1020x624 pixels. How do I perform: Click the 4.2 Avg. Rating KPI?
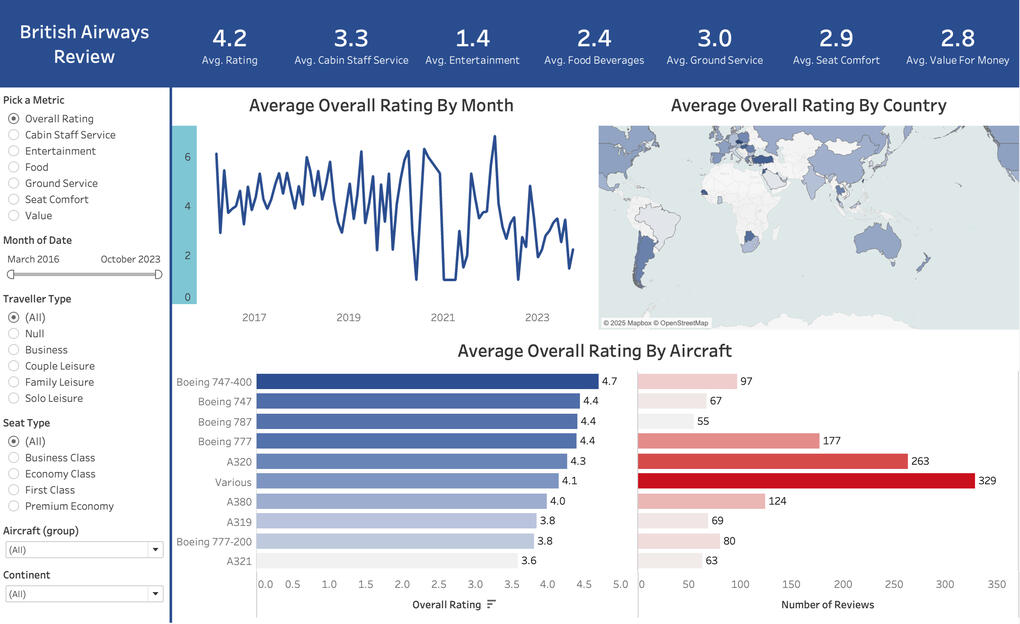230,46
